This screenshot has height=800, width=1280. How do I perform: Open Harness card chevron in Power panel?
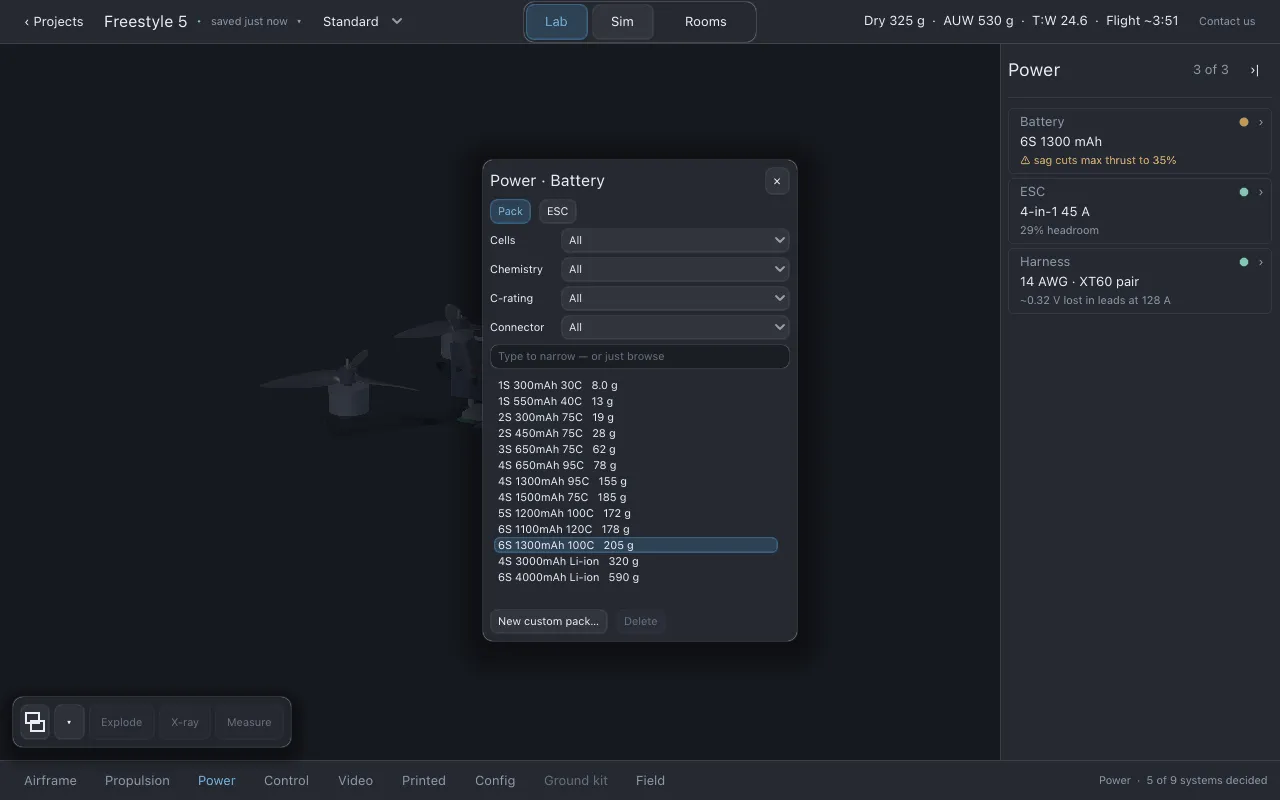pos(1261,262)
